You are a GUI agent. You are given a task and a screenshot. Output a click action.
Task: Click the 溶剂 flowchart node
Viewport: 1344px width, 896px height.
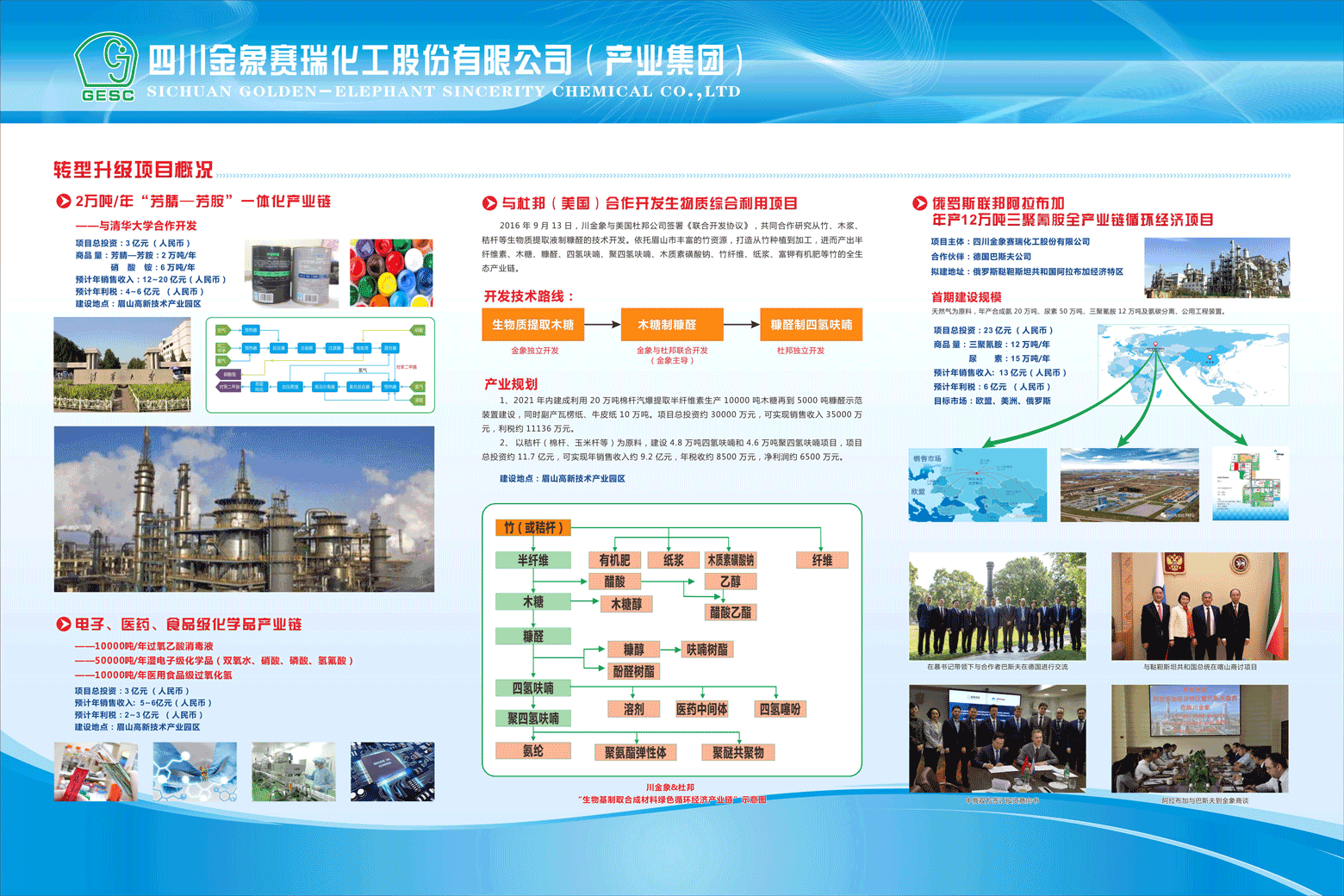pyautogui.click(x=634, y=709)
